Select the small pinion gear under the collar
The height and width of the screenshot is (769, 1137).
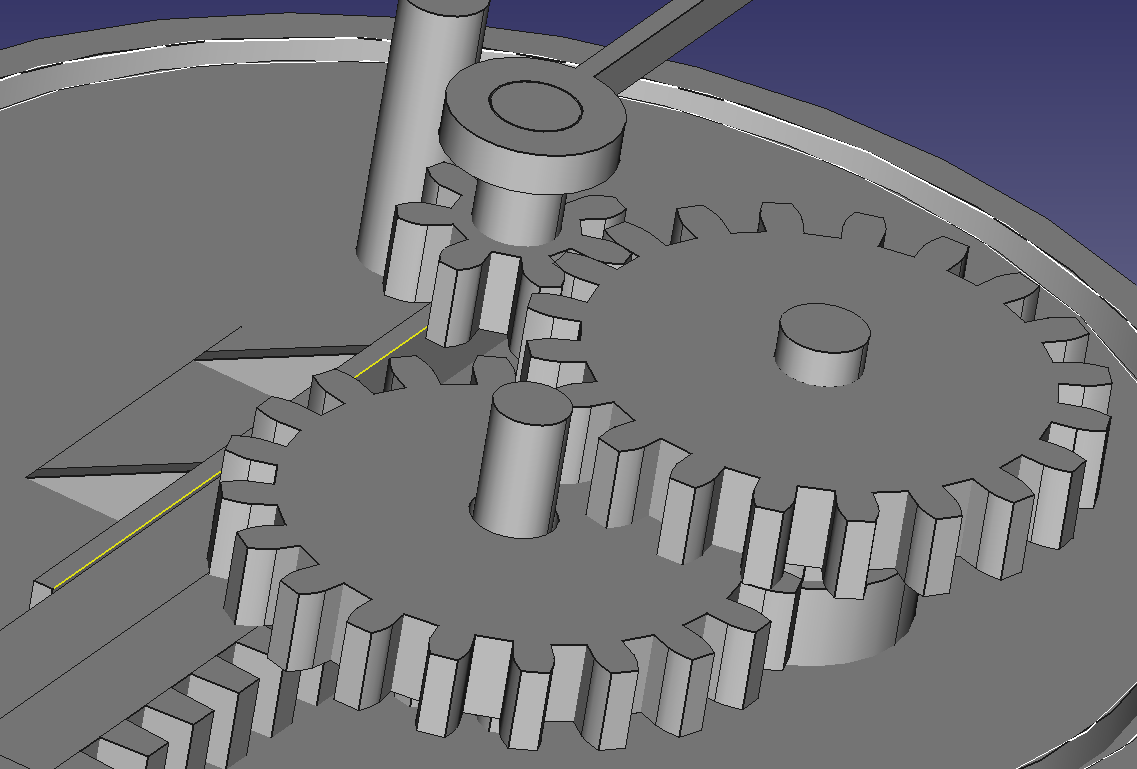click(470, 290)
